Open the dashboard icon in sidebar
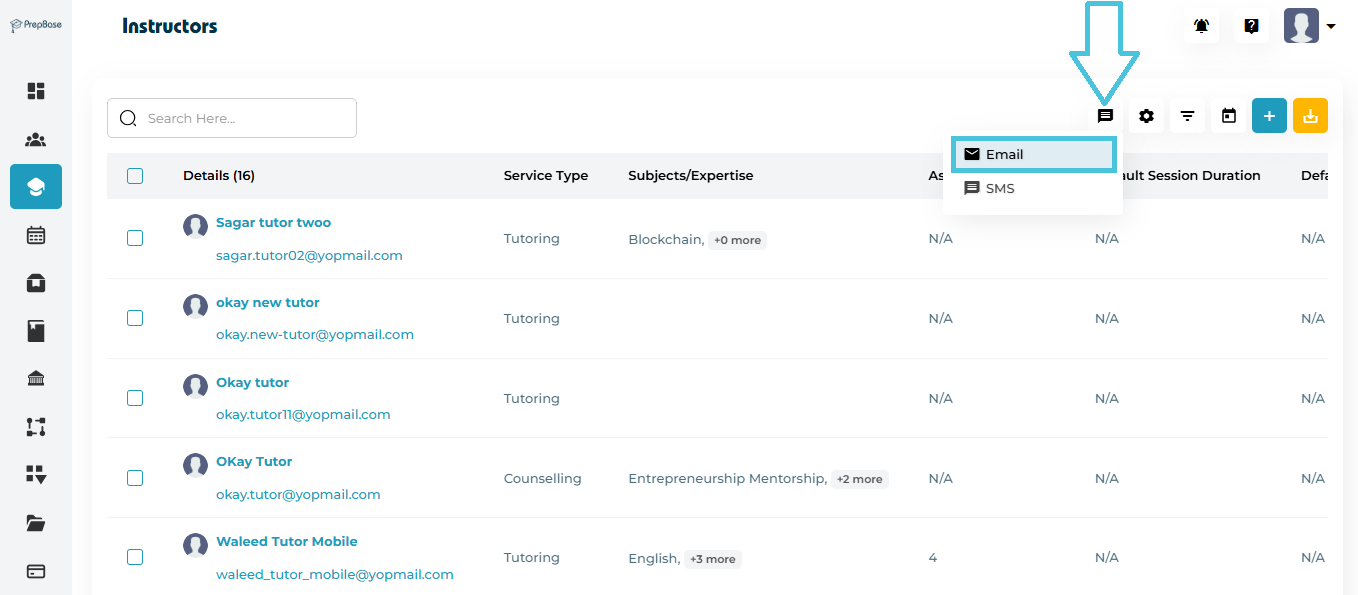This screenshot has width=1358, height=595. [x=36, y=91]
